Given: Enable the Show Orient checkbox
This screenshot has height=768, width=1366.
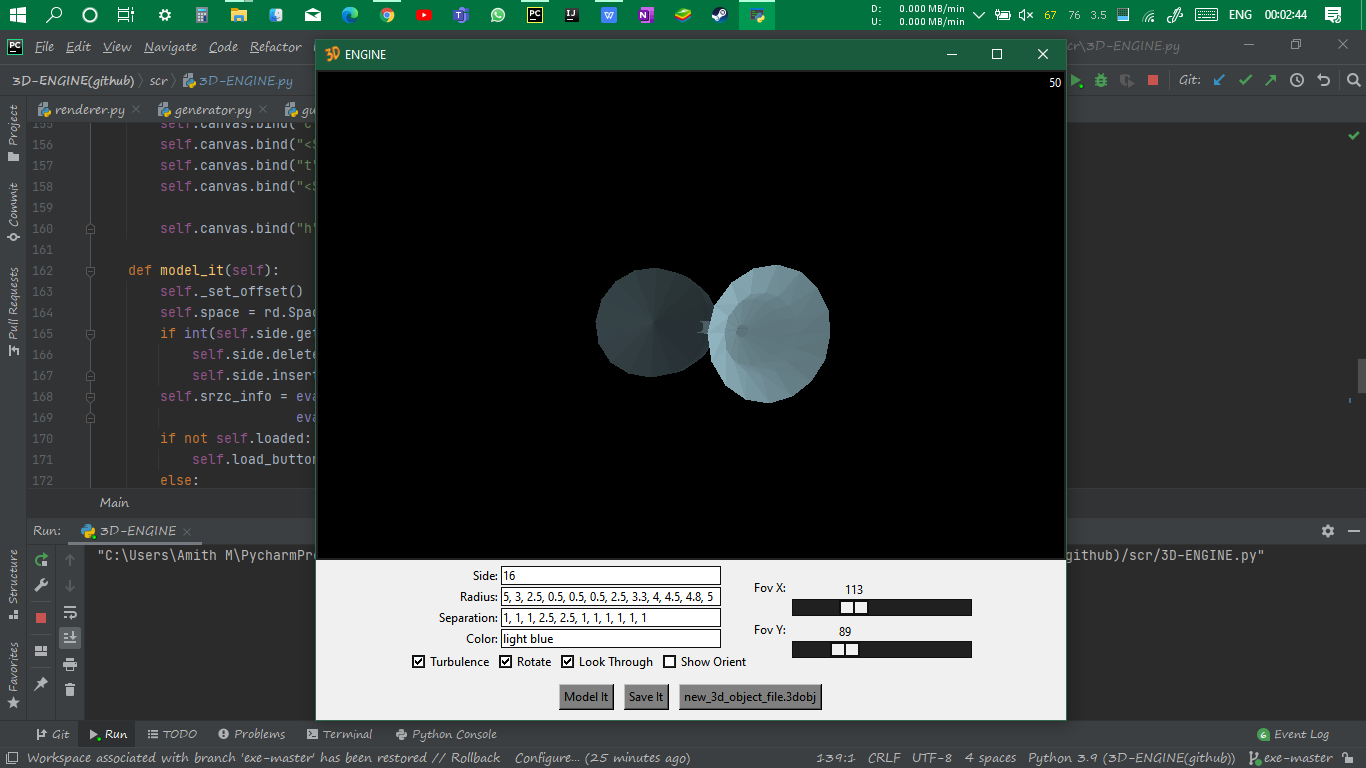Looking at the screenshot, I should [670, 662].
